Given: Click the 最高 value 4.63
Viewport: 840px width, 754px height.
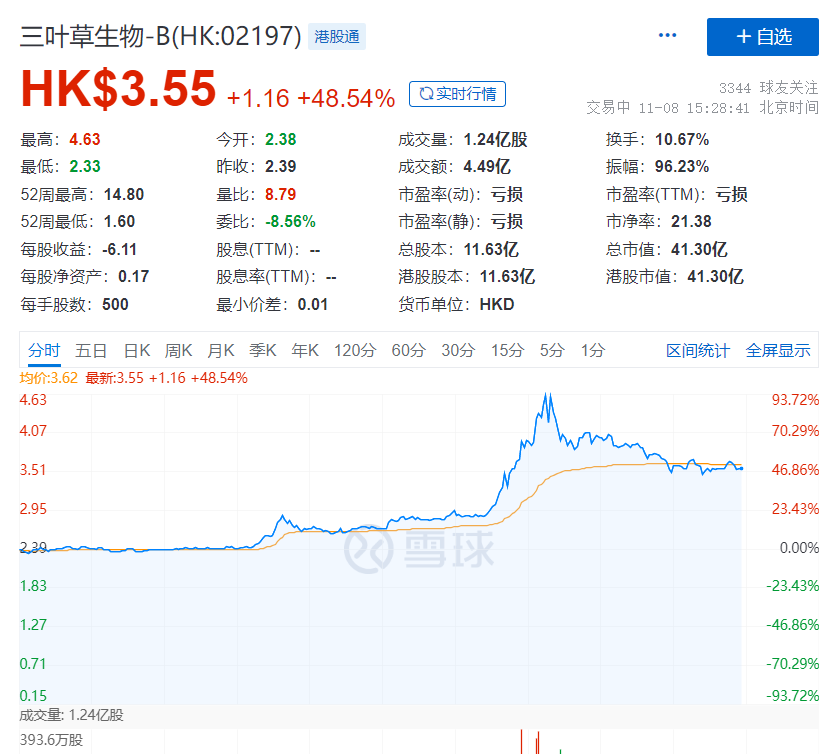Looking at the screenshot, I should [85, 140].
